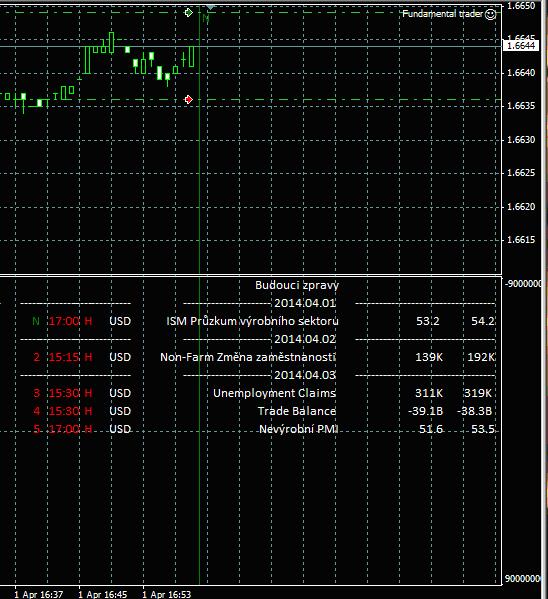
Task: Click the 1 Apr 16:53 time axis label
Action: (166, 594)
